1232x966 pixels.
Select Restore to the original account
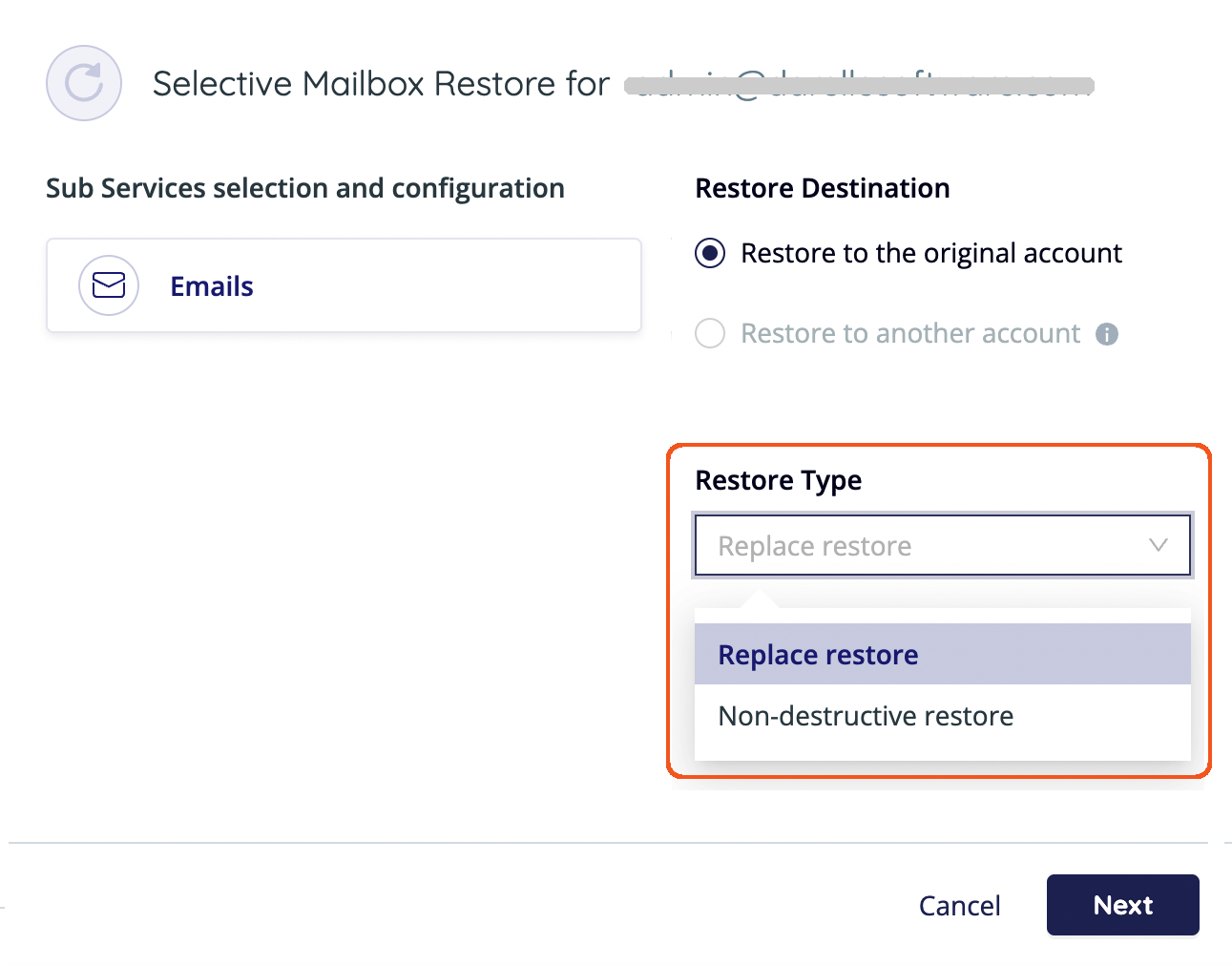tap(710, 253)
